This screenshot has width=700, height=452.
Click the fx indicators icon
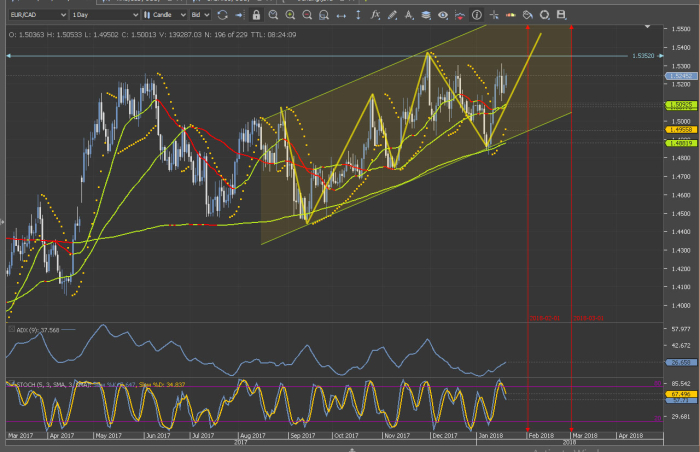coord(374,15)
